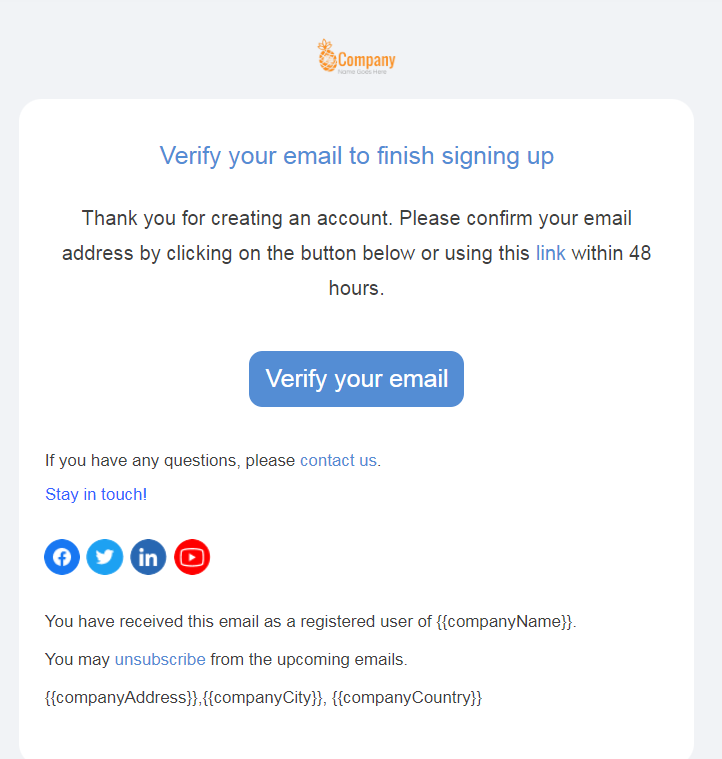Click the {{companyCity}} placeholder
The image size is (722, 759).
(x=263, y=697)
